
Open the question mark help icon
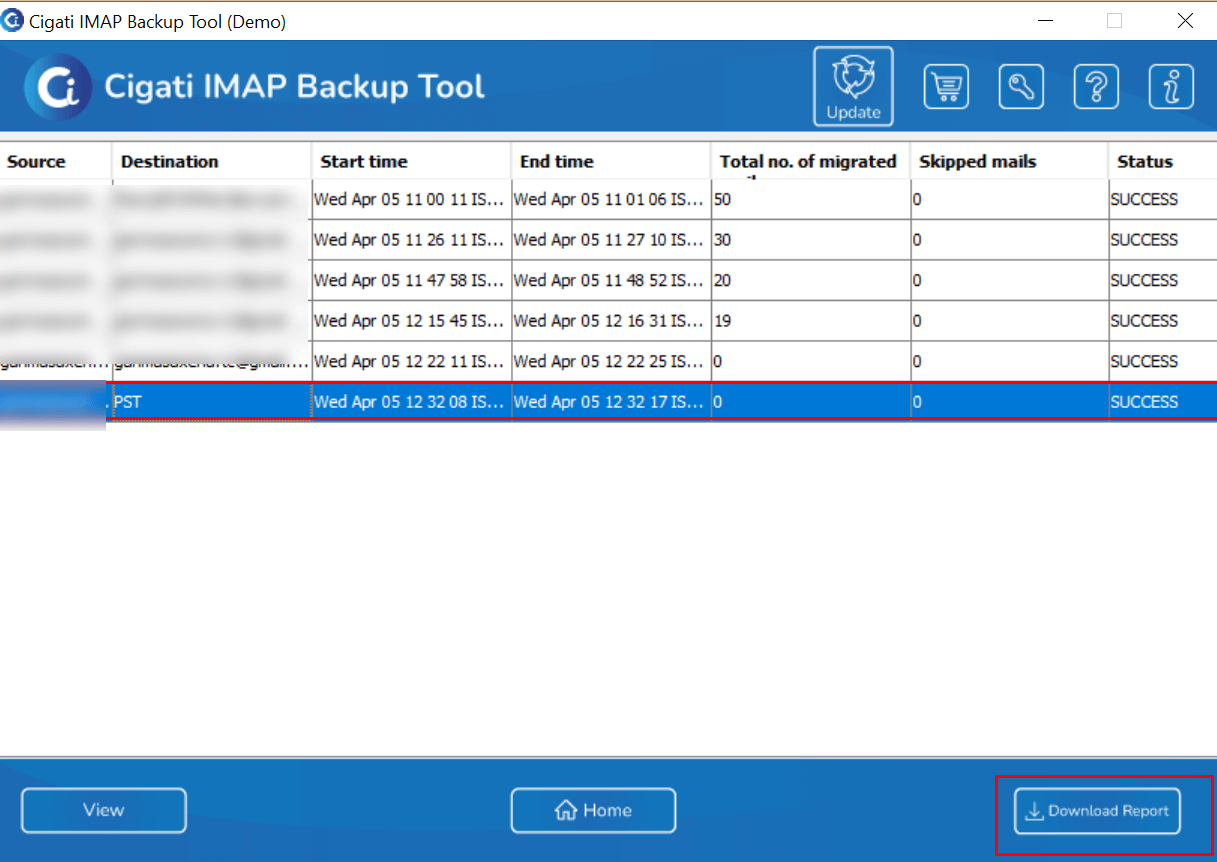coord(1096,87)
